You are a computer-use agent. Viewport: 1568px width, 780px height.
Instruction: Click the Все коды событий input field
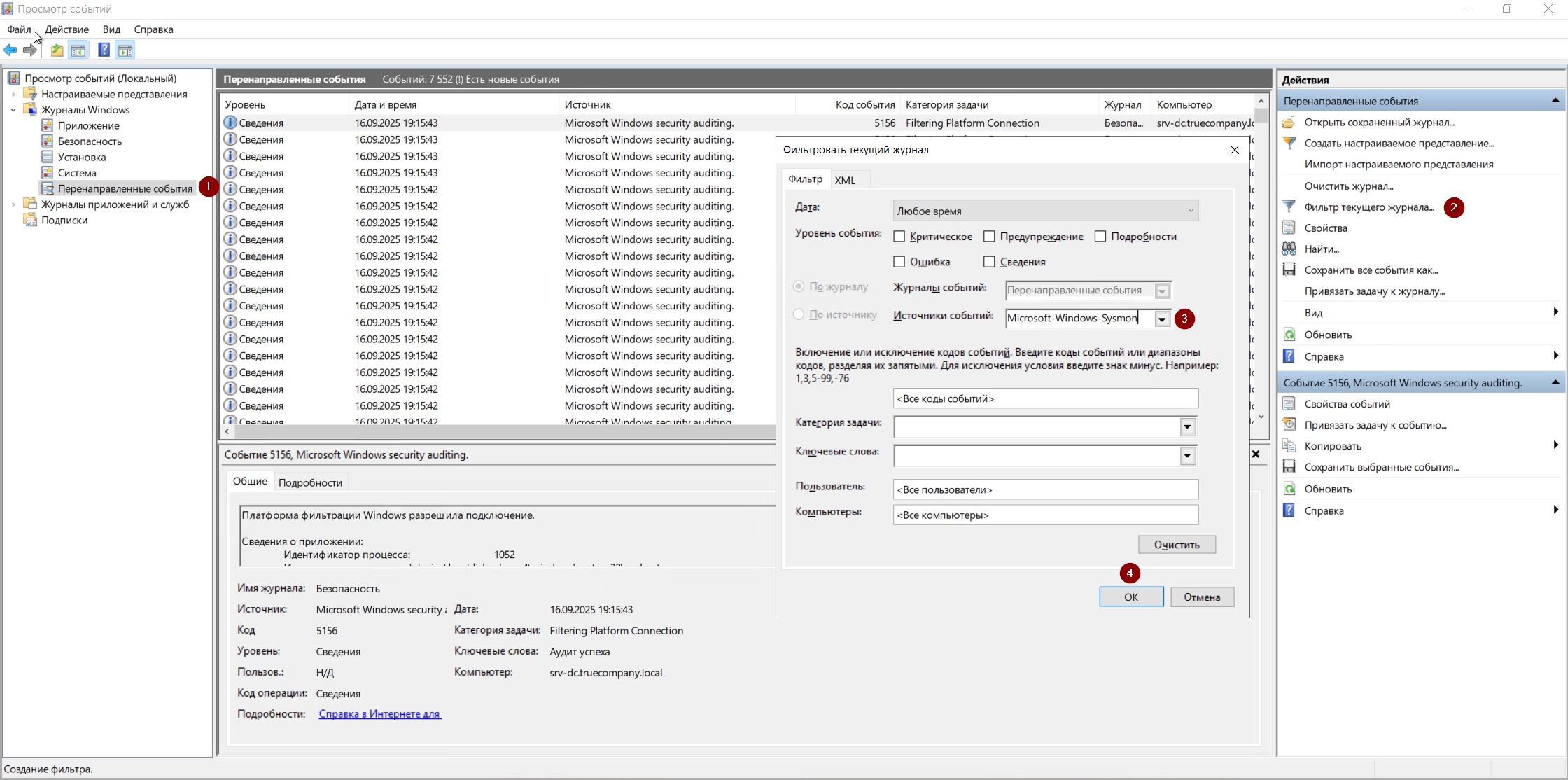[1045, 398]
